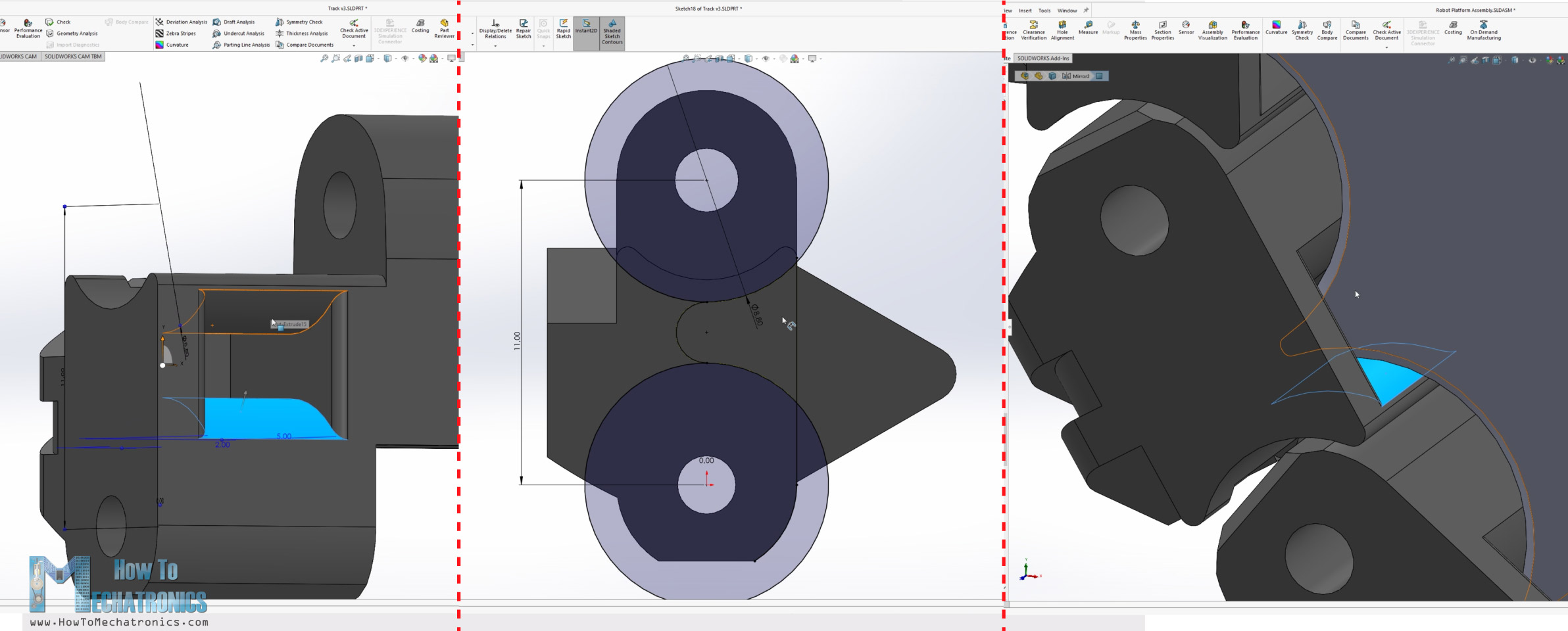This screenshot has height=631, width=1568.
Task: Open Mass Properties tool
Action: click(1135, 30)
